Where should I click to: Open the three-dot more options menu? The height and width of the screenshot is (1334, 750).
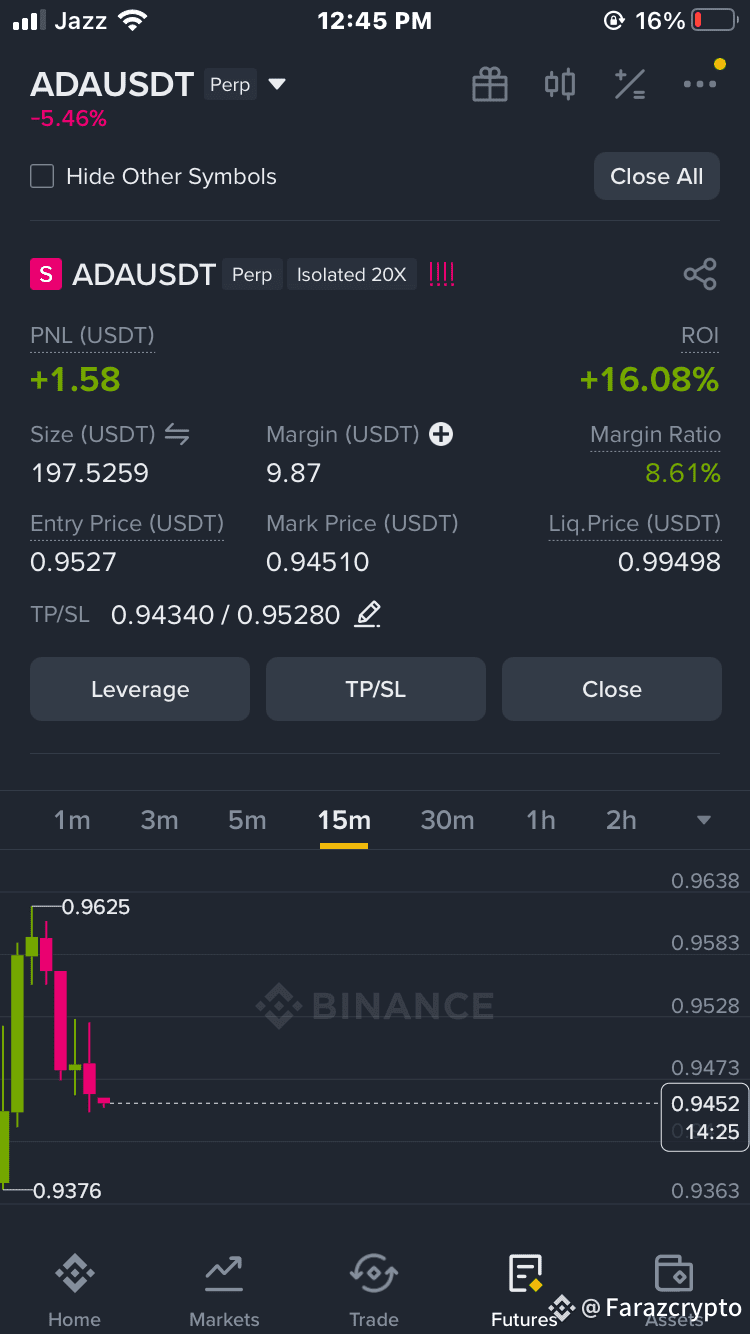coord(700,84)
